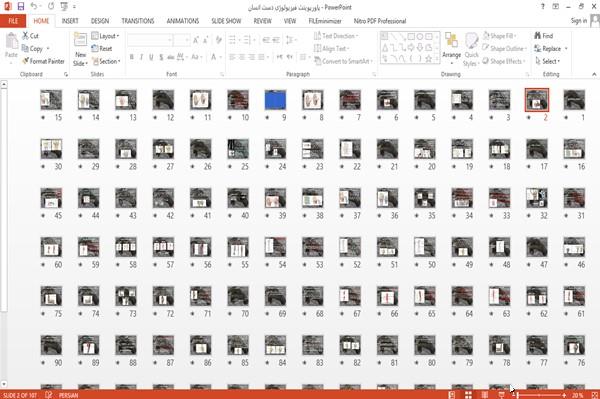Expand the Select dropdown in Editing
Image resolution: width=600 pixels, height=399 pixels.
(548, 61)
